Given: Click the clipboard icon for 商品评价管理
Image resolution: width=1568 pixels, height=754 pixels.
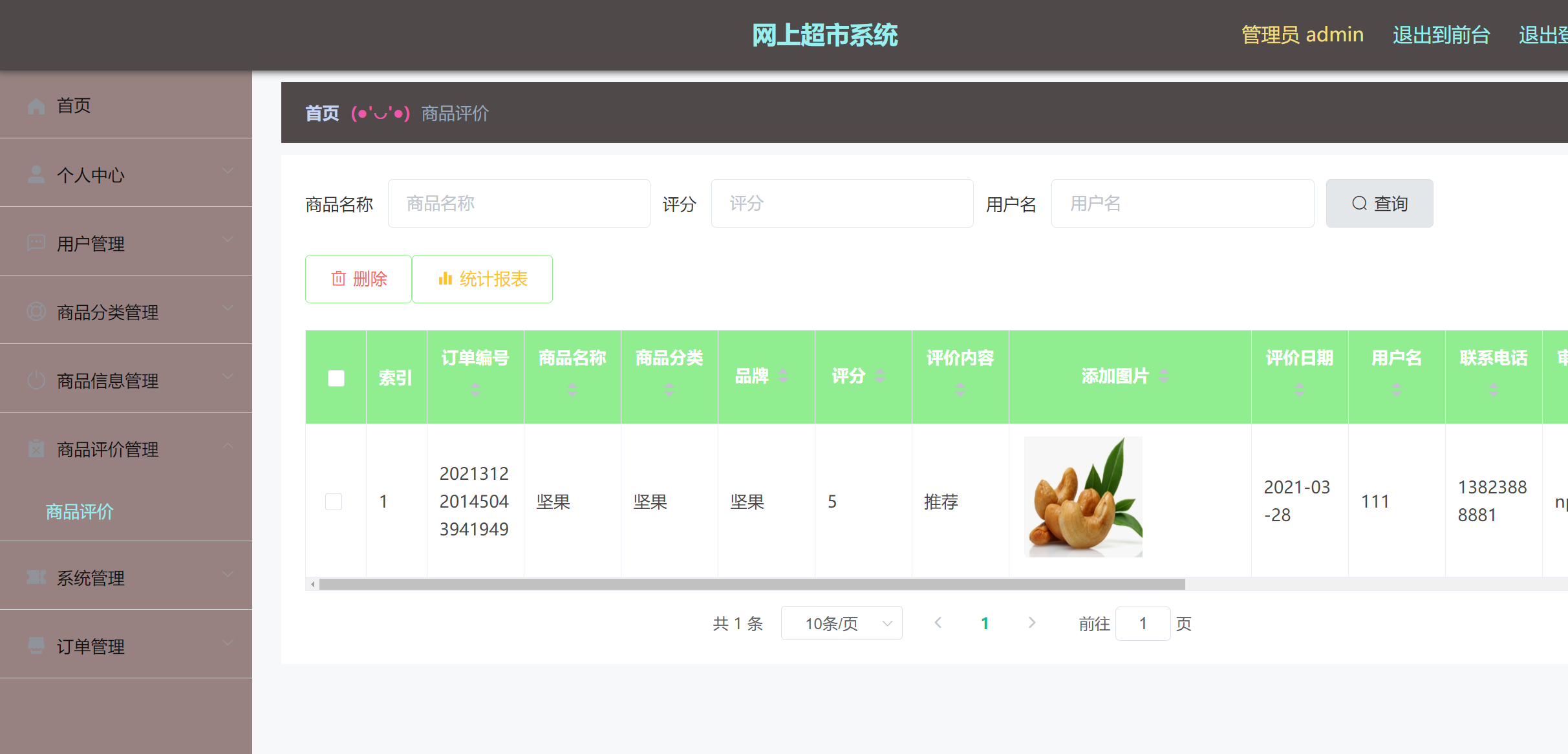Looking at the screenshot, I should pyautogui.click(x=35, y=449).
